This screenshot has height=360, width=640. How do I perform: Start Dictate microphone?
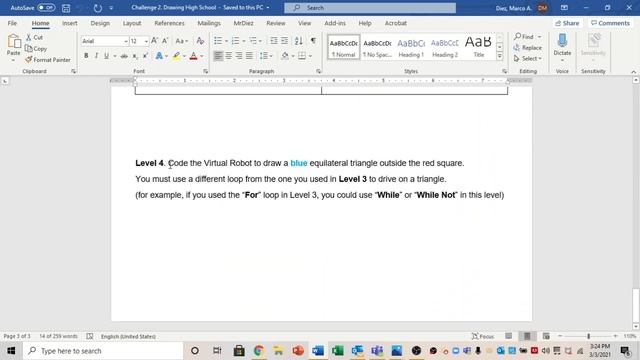coord(562,45)
